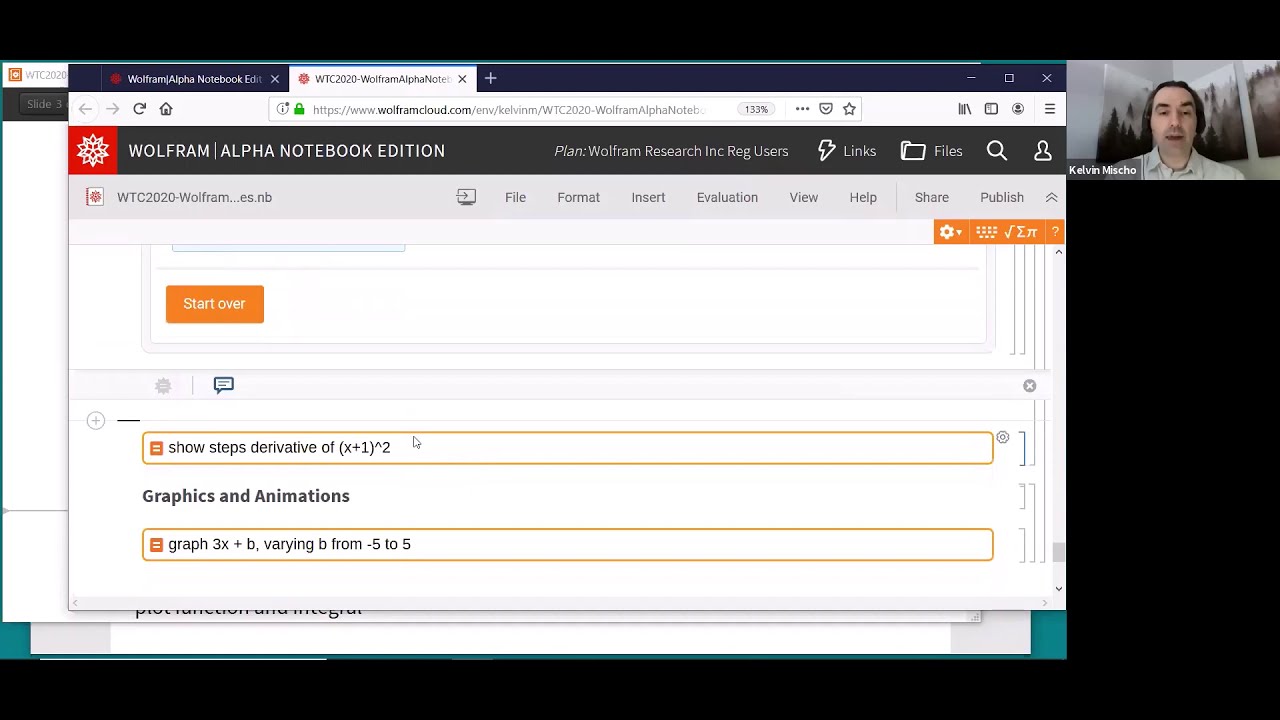Open the Evaluation menu
1280x720 pixels.
[x=727, y=197]
